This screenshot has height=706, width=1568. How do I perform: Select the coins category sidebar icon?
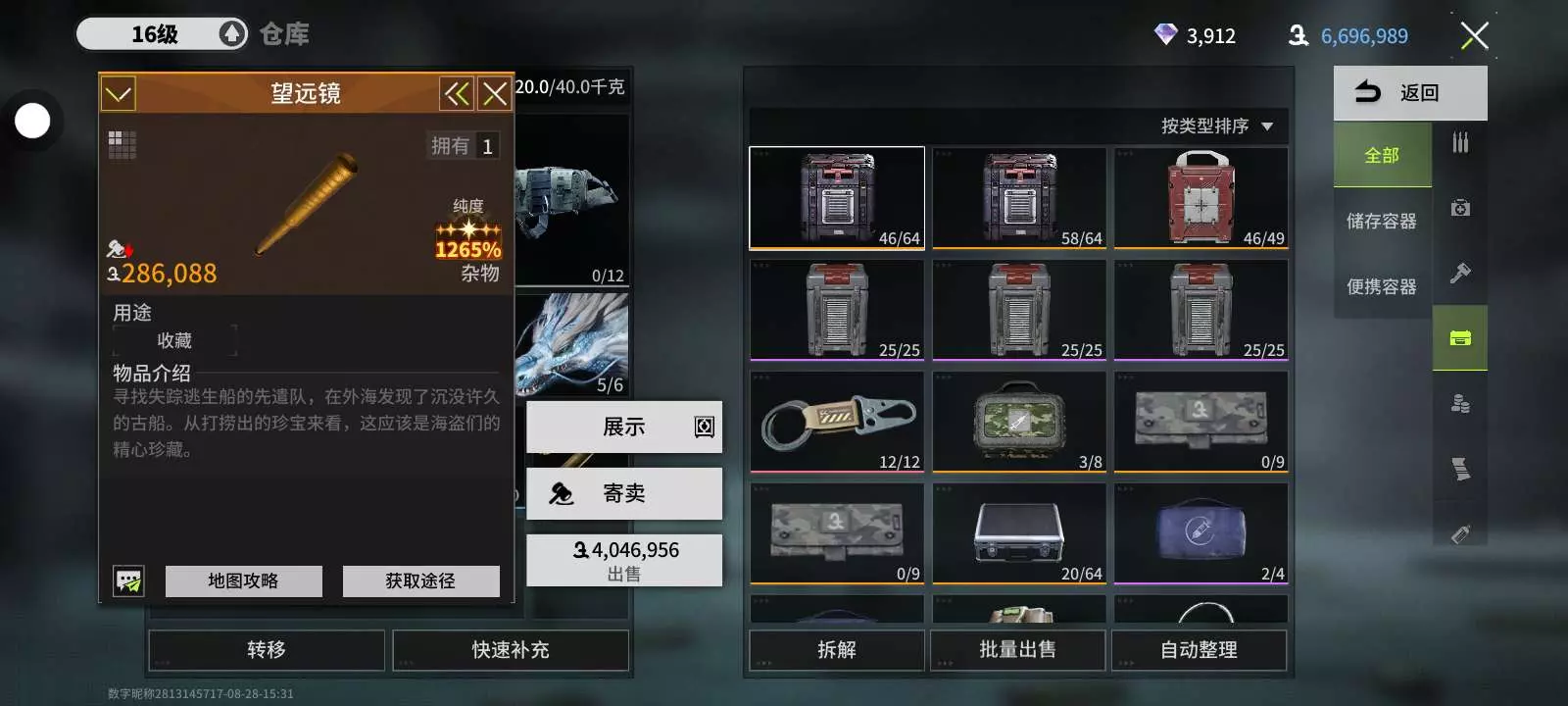(1460, 403)
